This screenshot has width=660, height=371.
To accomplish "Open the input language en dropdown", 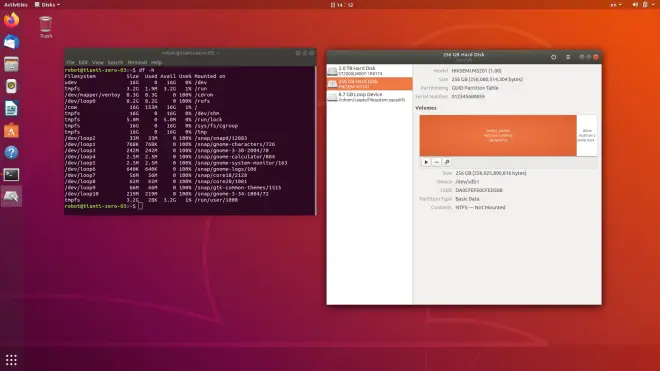I will (616, 5).
